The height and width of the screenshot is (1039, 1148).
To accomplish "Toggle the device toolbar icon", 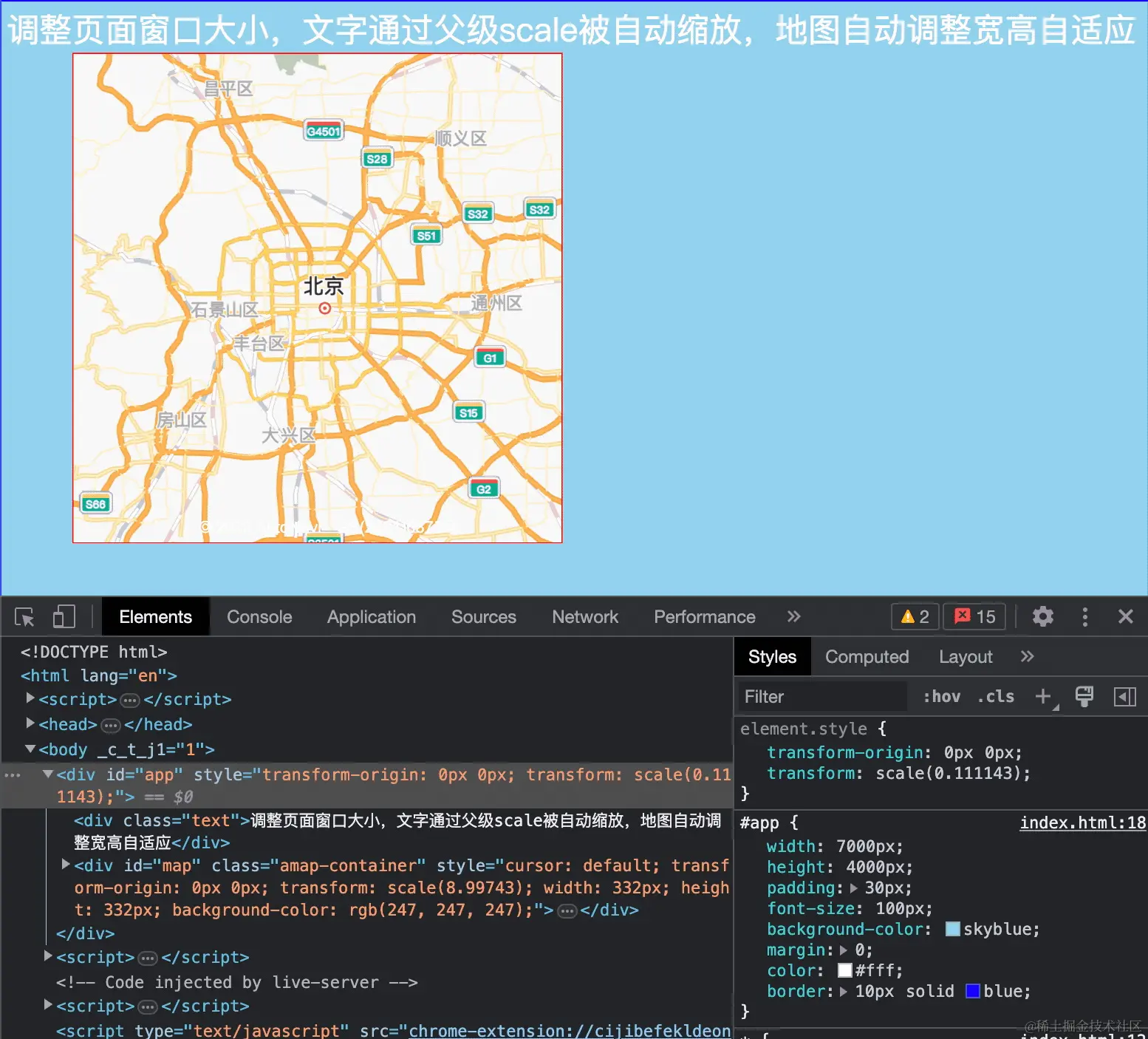I will click(x=64, y=617).
